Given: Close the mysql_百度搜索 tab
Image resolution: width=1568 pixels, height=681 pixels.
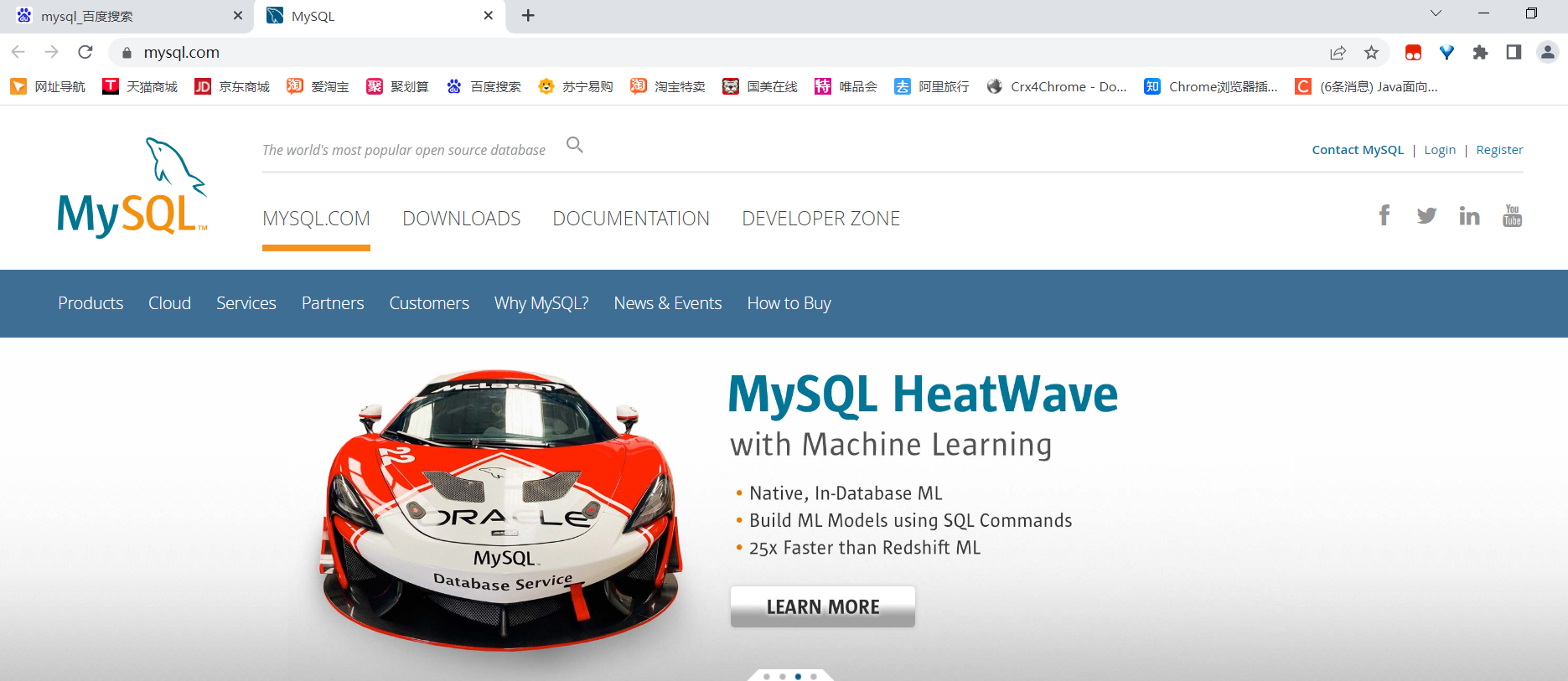Looking at the screenshot, I should point(237,16).
